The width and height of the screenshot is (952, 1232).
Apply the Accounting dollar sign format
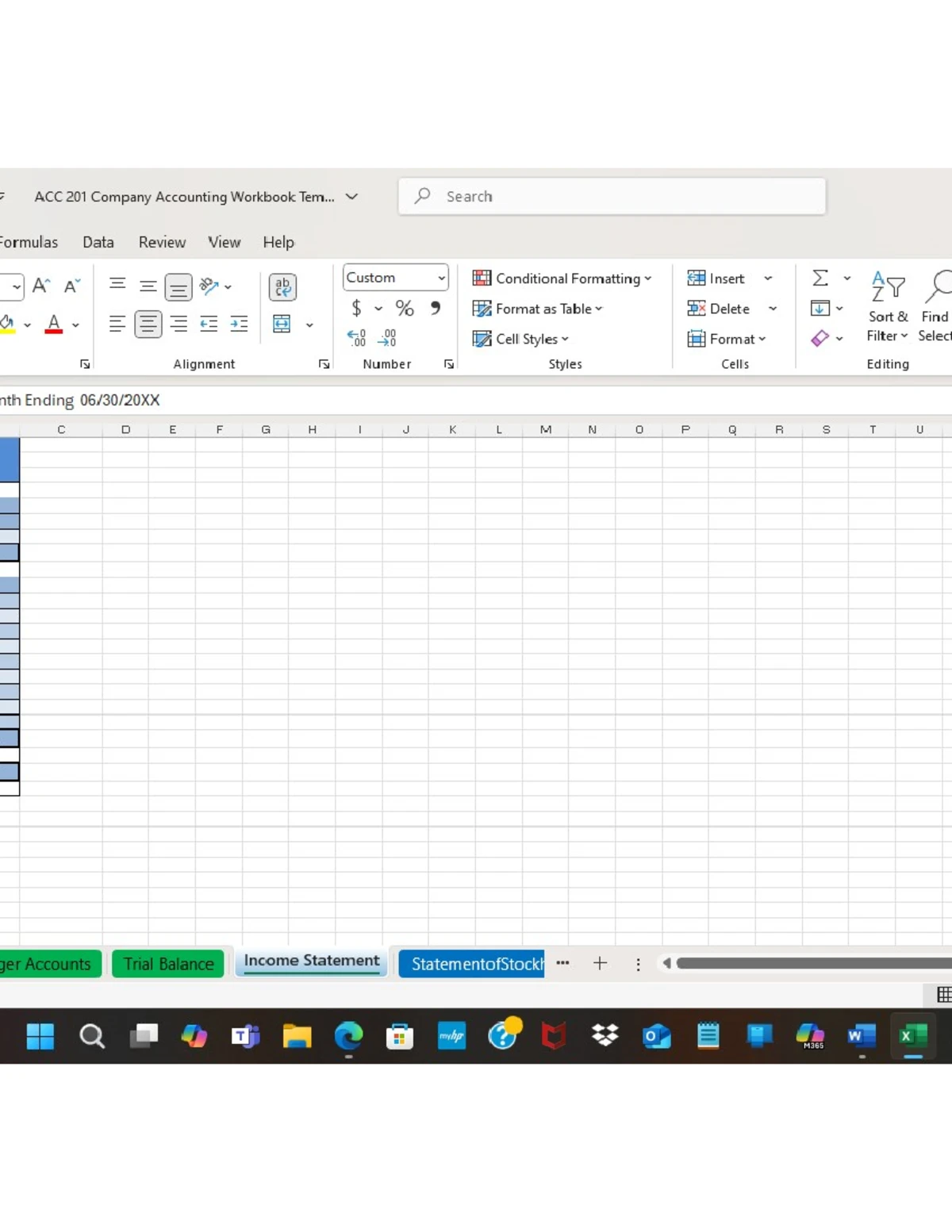tap(357, 309)
